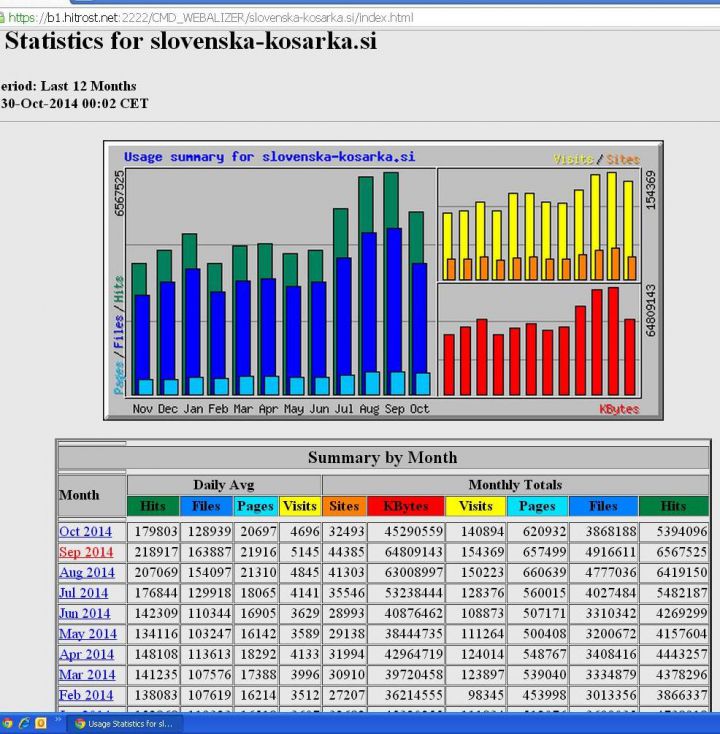The height and width of the screenshot is (734, 720).
Task: Click the Summary by Month table title
Action: pyautogui.click(x=383, y=457)
